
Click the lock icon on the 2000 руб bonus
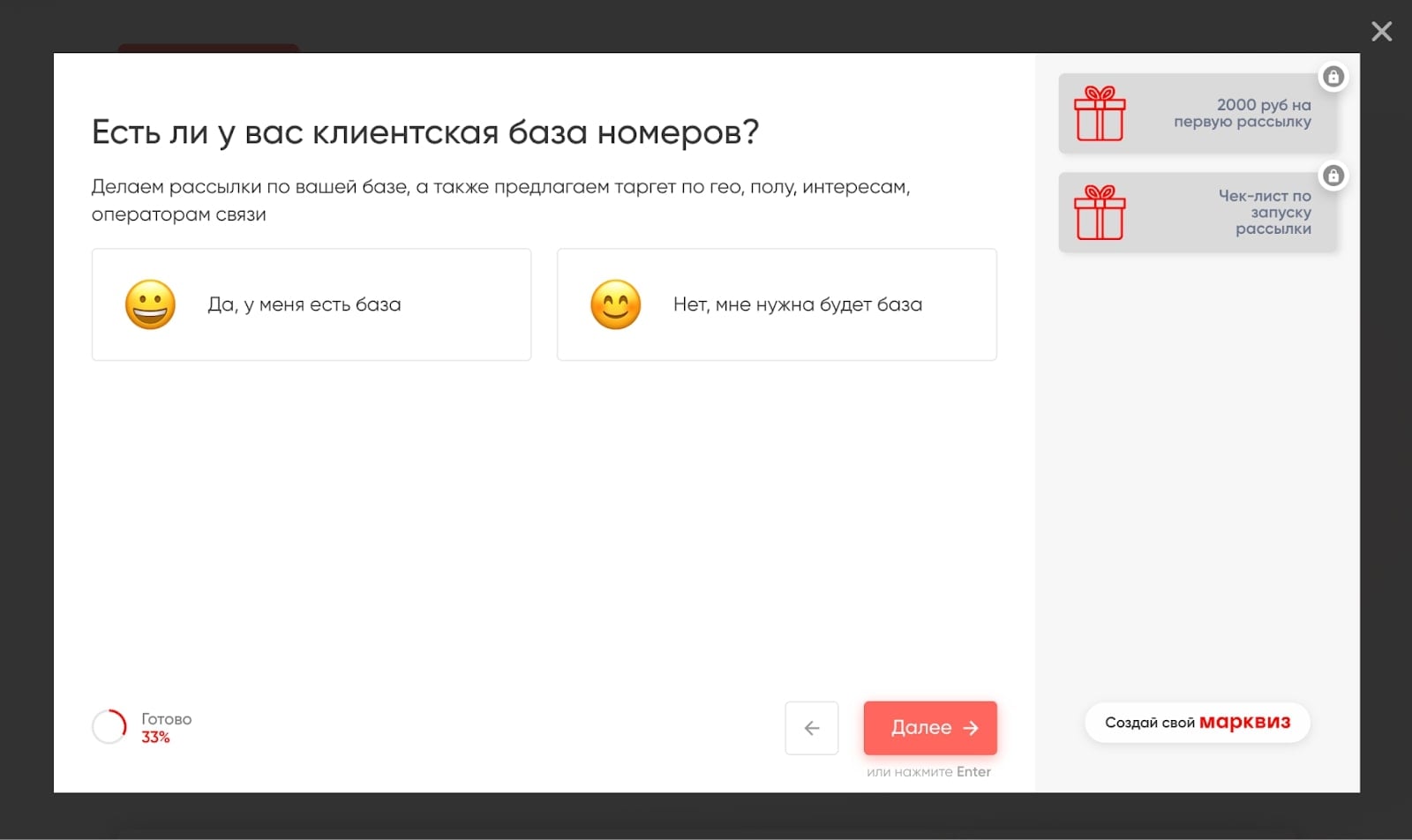click(x=1333, y=77)
